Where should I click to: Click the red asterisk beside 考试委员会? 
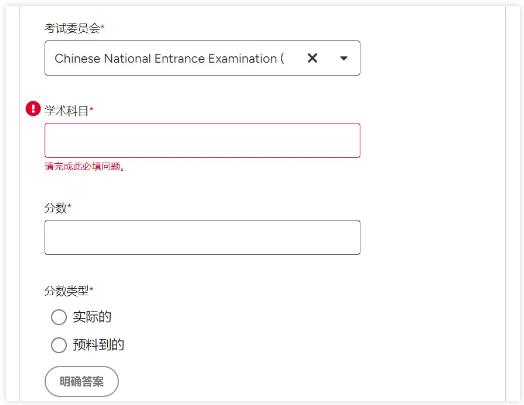point(103,26)
